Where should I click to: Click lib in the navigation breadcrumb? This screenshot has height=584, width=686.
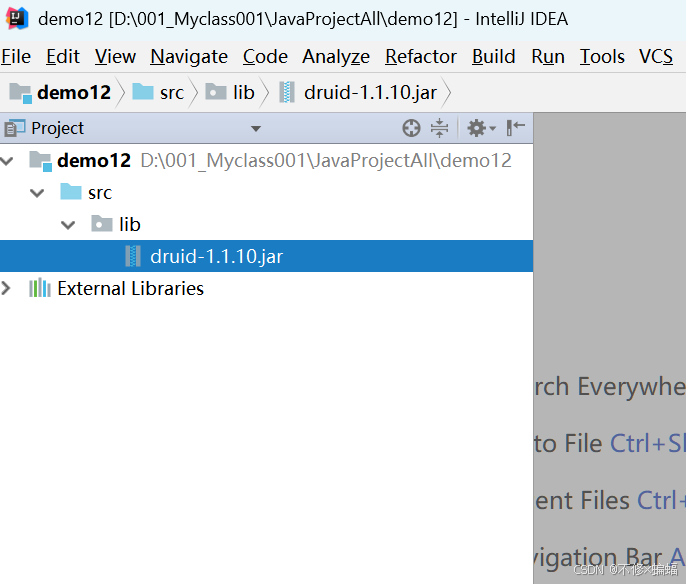(244, 92)
